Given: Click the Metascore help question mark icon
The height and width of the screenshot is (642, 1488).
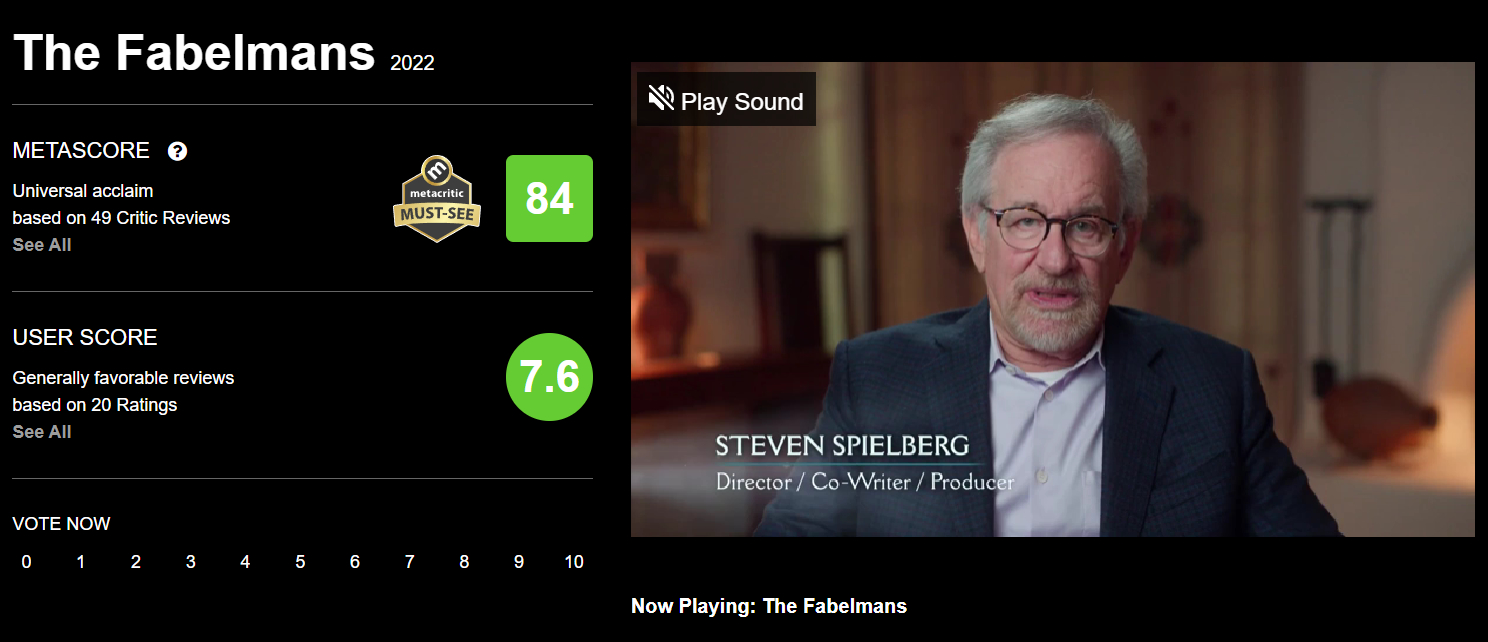Looking at the screenshot, I should [x=178, y=151].
